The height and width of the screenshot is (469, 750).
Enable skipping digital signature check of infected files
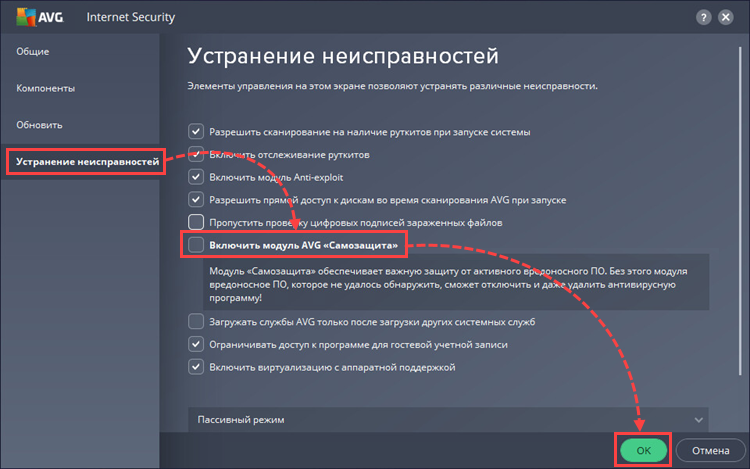pos(196,222)
